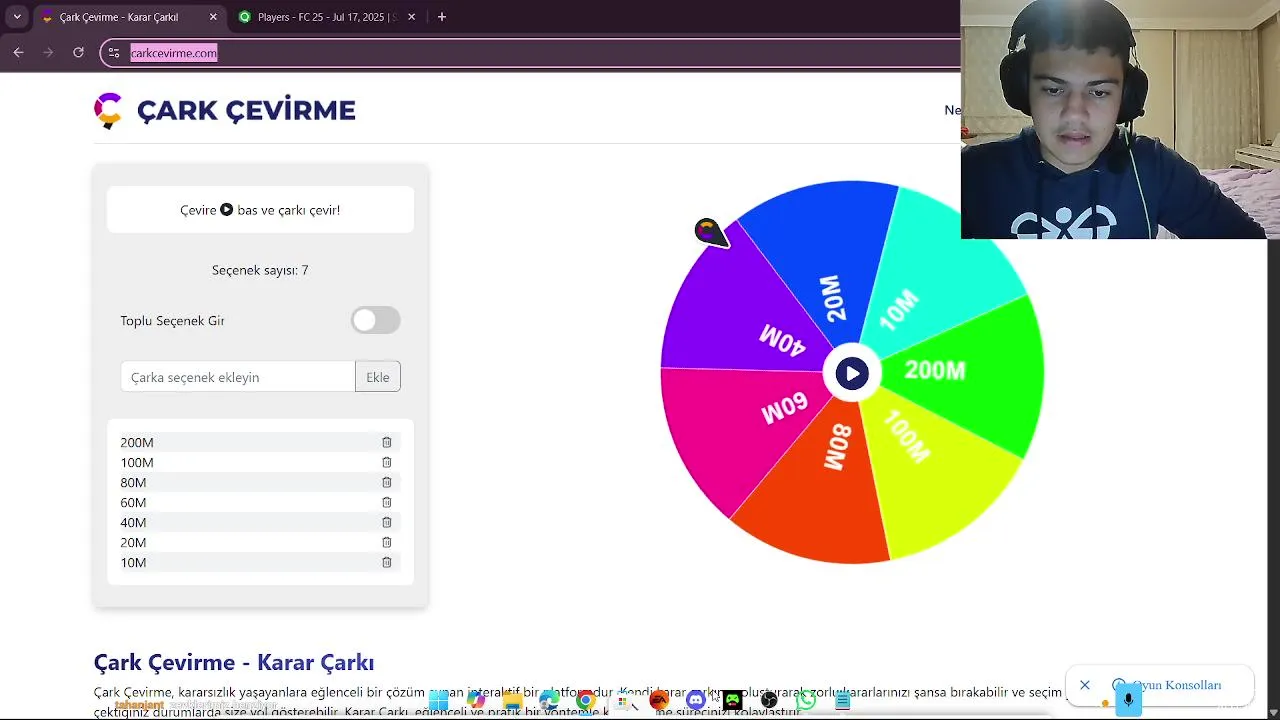
Task: Open the Çark Çevirme logo link
Action: pos(225,110)
